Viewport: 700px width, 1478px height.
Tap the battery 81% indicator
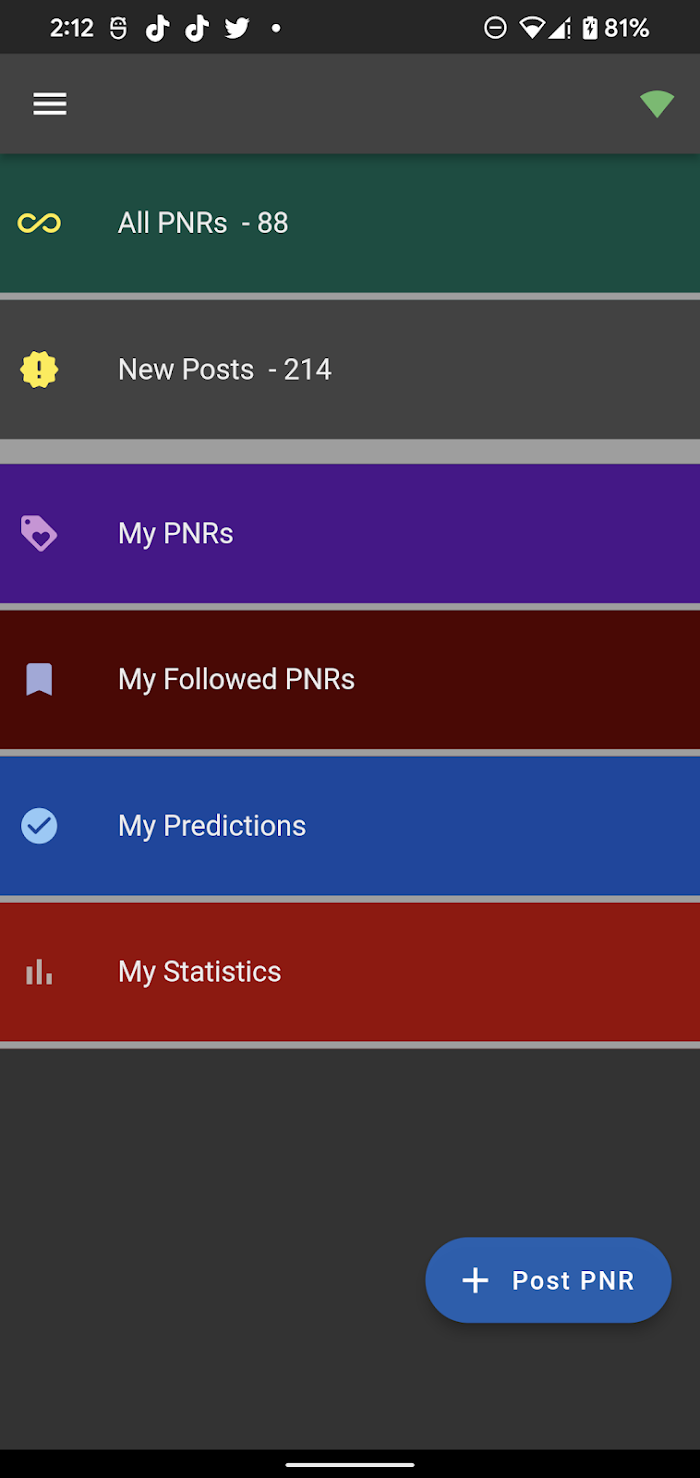point(616,28)
